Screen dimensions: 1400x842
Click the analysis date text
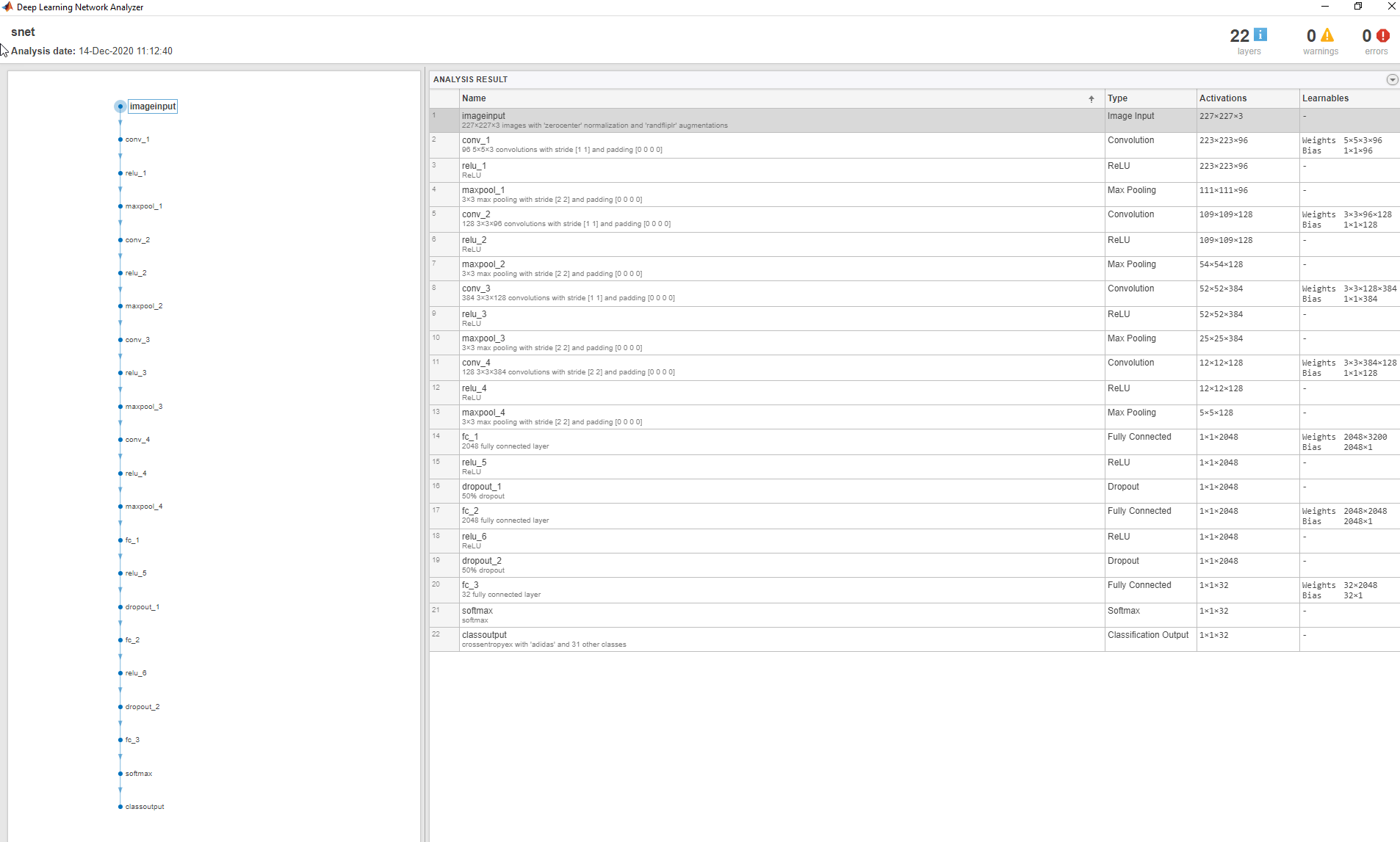(x=92, y=51)
